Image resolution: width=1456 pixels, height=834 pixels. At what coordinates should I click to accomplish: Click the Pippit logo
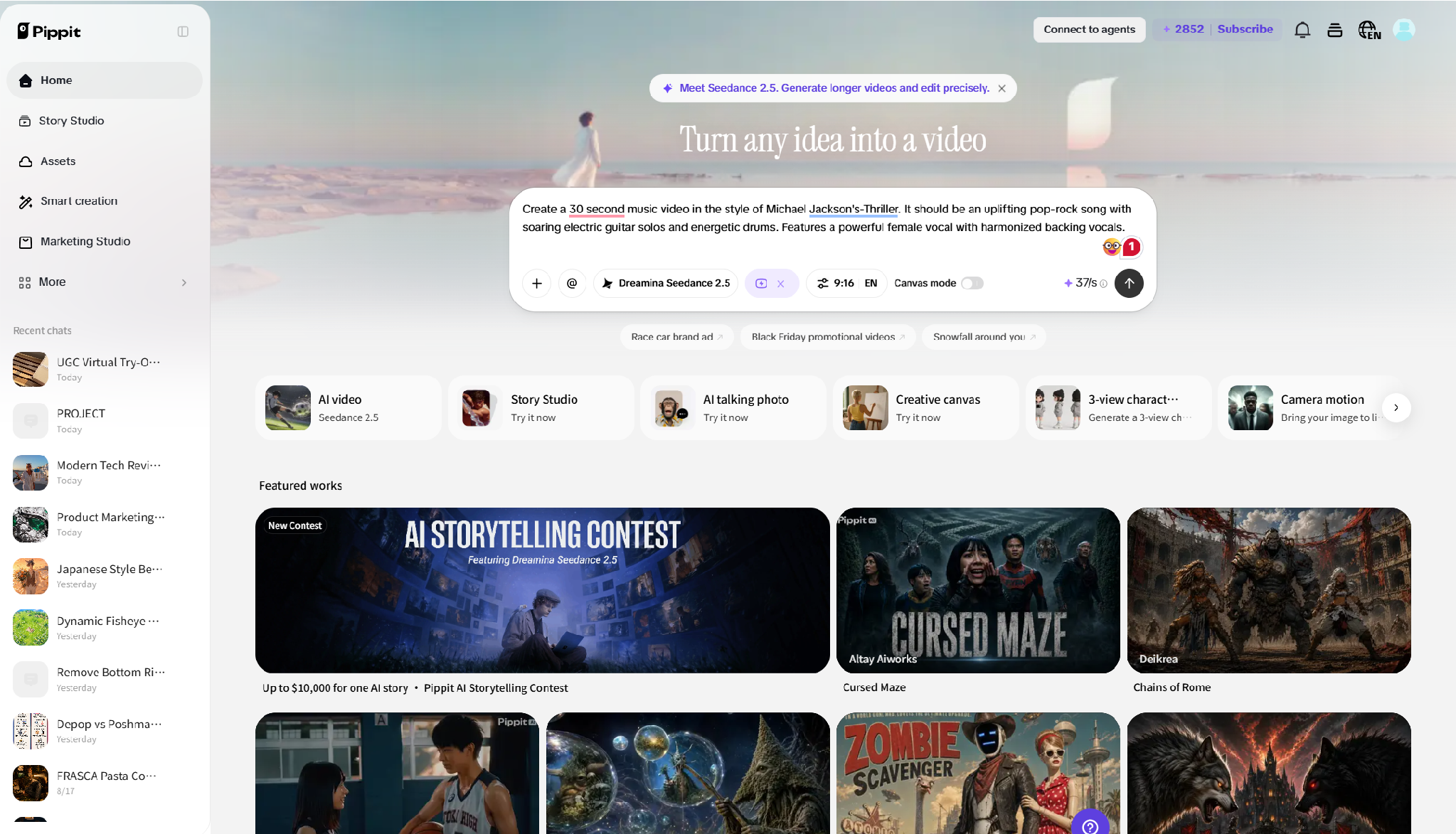pos(48,31)
